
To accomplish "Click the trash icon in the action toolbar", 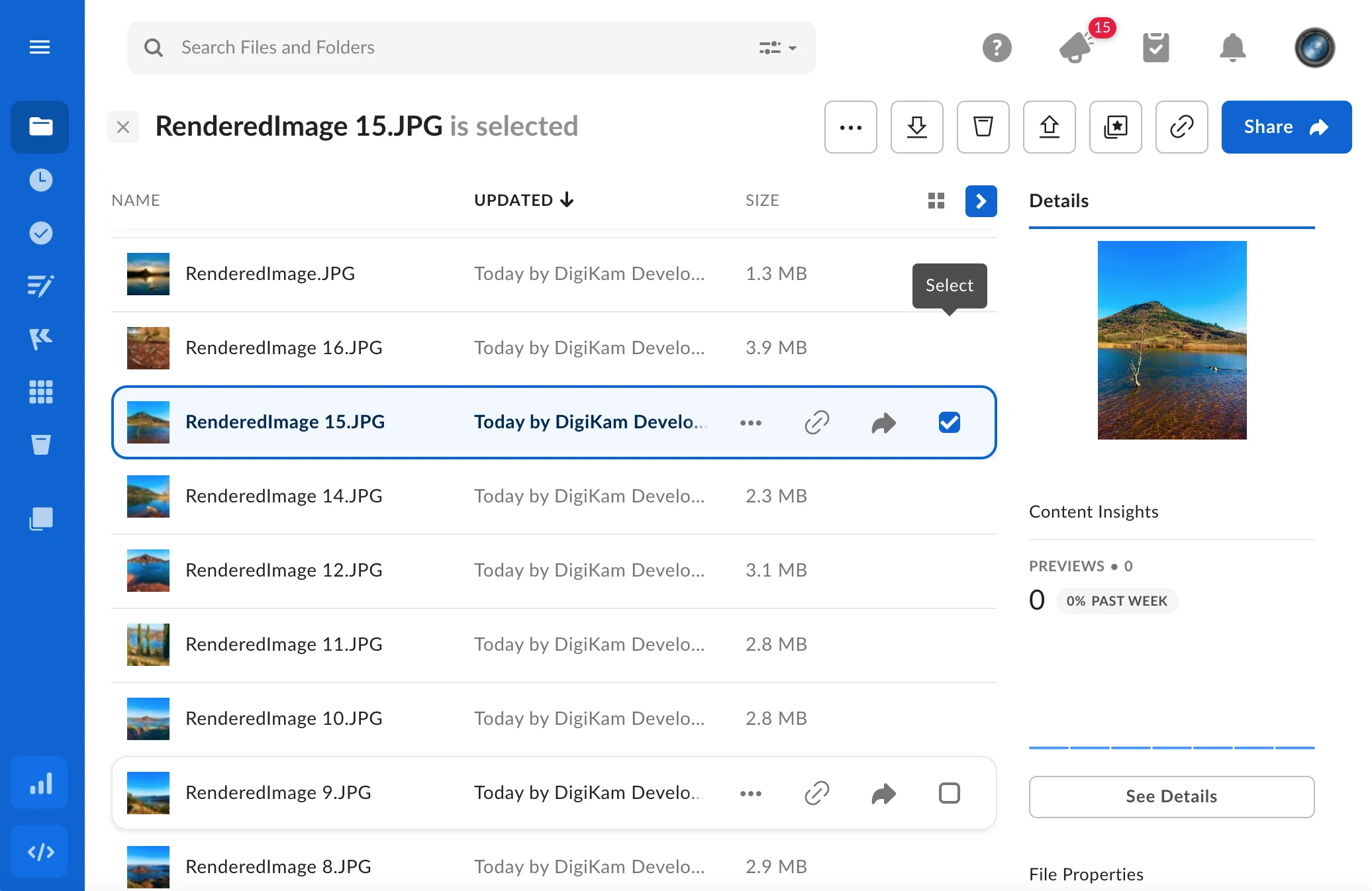I will tap(983, 127).
